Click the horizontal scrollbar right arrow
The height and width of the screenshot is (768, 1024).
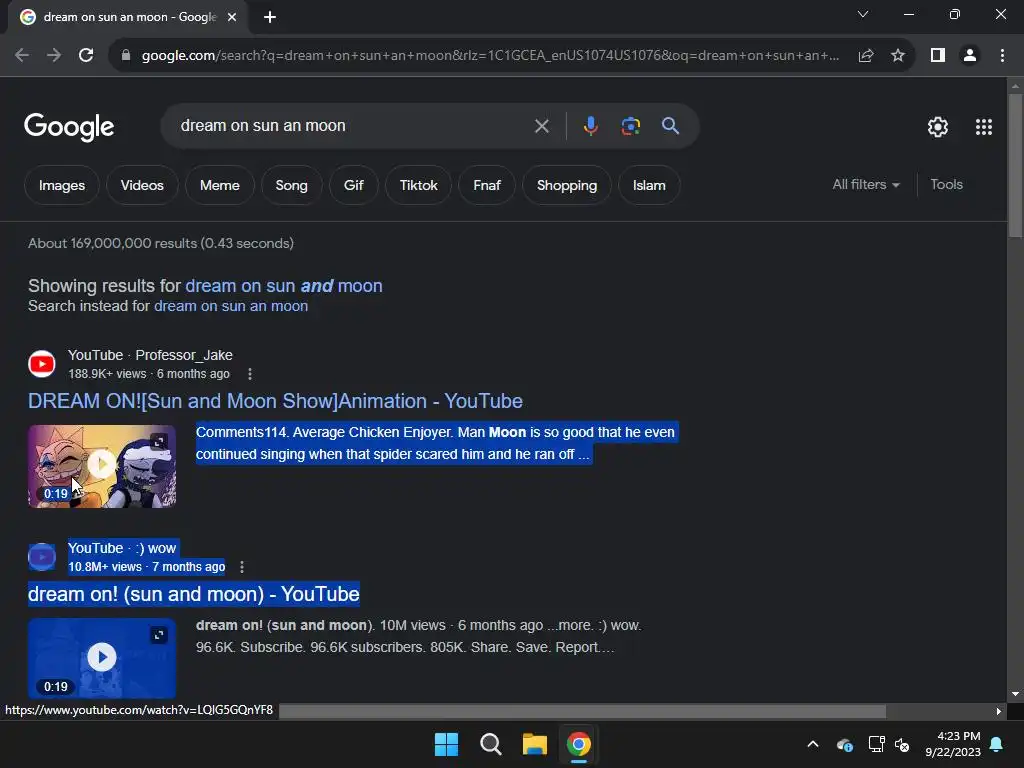tap(999, 711)
